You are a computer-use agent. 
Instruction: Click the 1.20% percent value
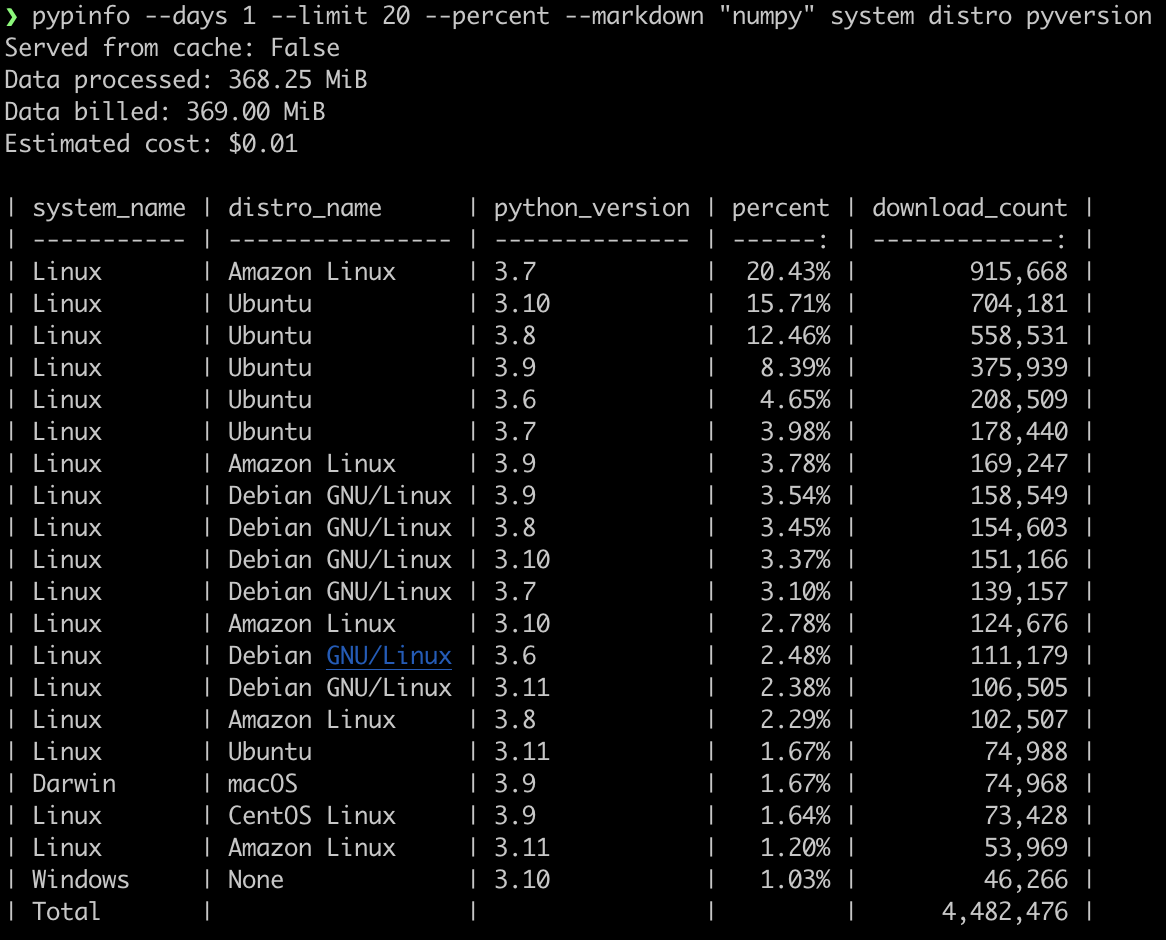(795, 847)
